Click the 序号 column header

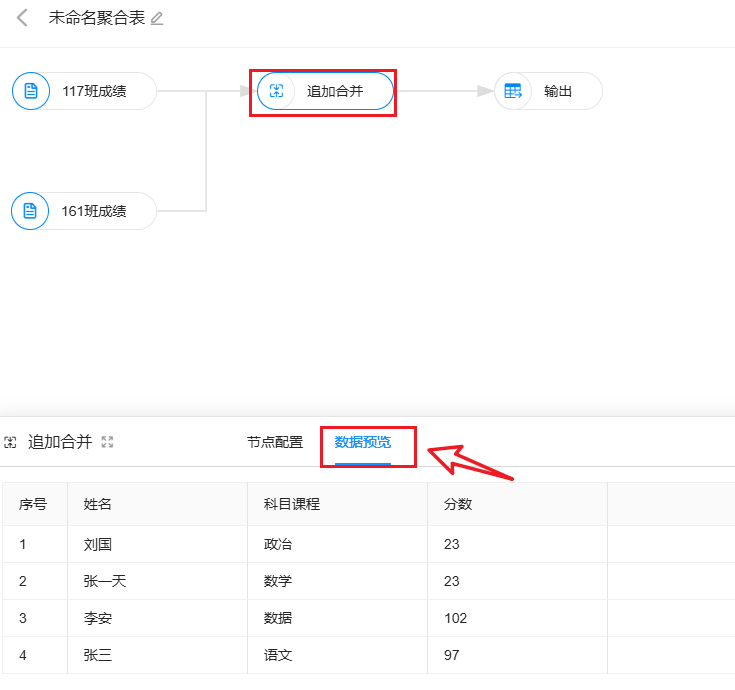pos(33,504)
